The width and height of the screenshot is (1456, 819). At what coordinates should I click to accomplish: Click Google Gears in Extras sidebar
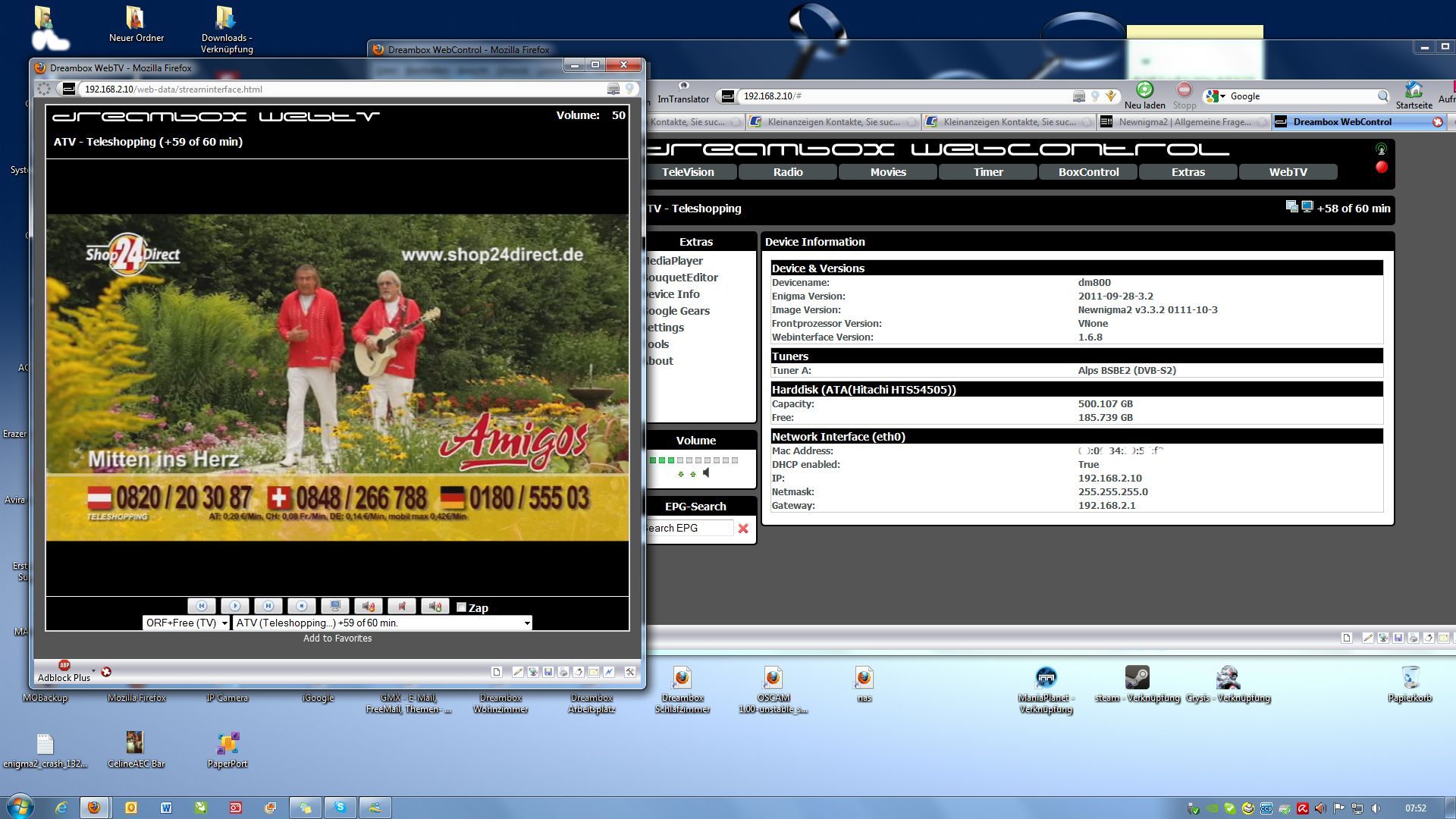click(678, 311)
